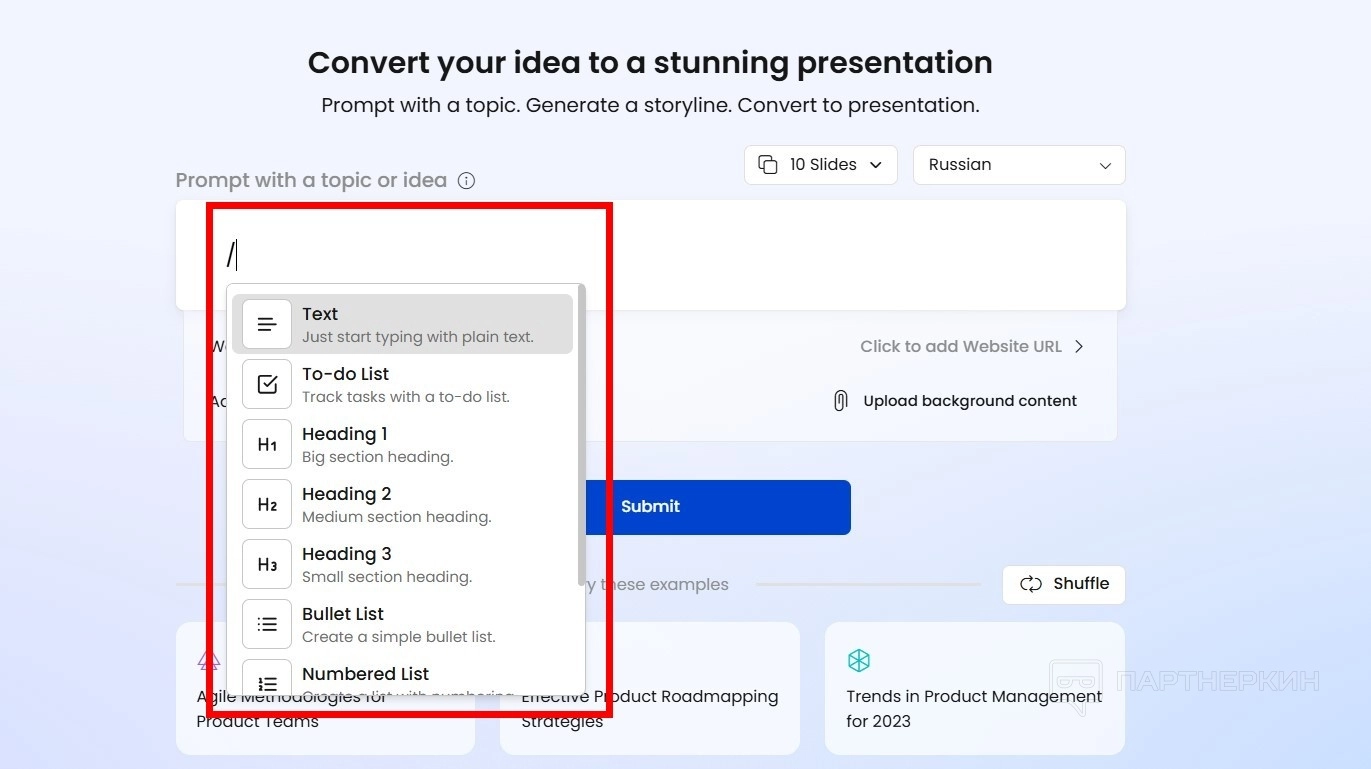This screenshot has width=1371, height=769.
Task: Click the slides stack icon
Action: (x=768, y=165)
